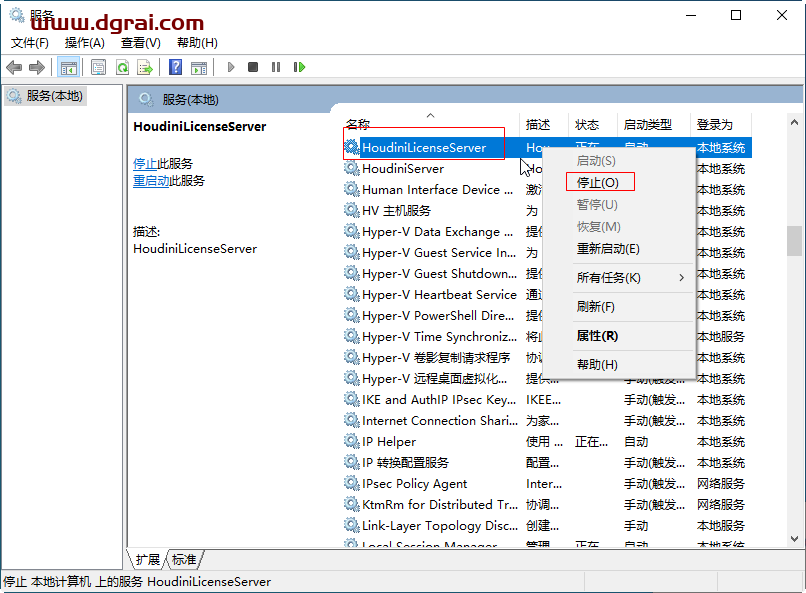Click the gear icon beside HoudiniServer
806x593 pixels.
tap(352, 168)
